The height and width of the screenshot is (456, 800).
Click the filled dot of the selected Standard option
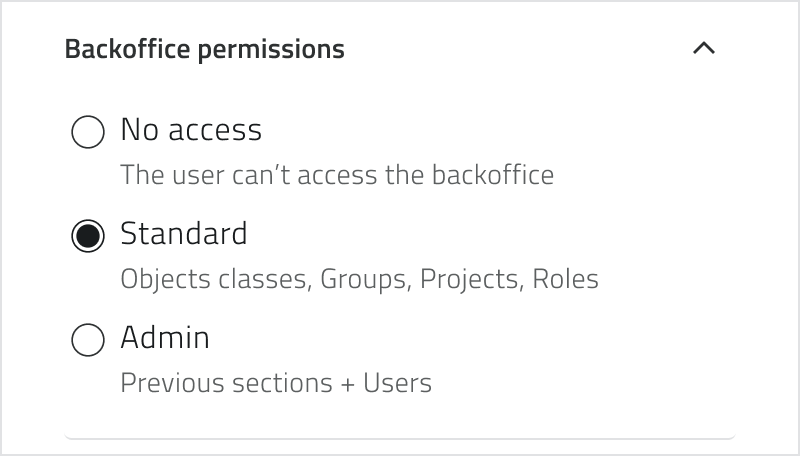88,236
